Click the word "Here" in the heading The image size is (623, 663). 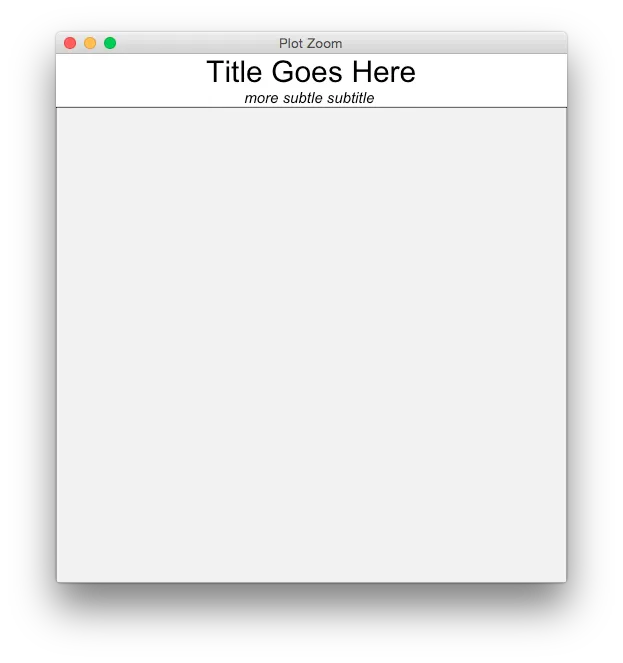pyautogui.click(x=384, y=71)
